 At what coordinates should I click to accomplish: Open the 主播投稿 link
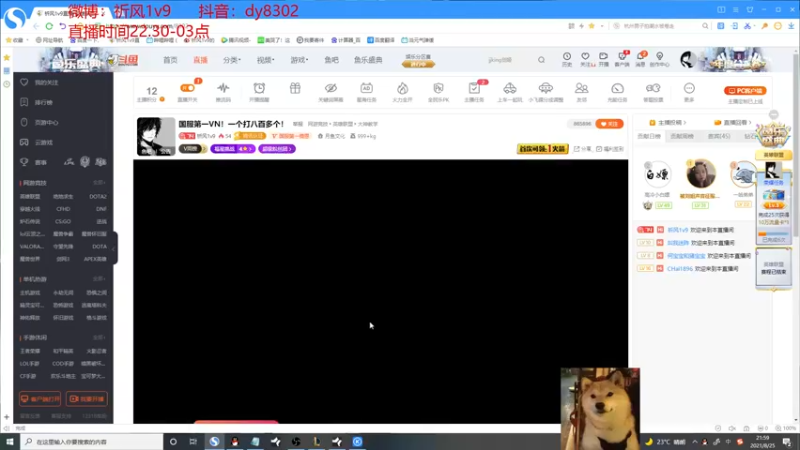pyautogui.click(x=667, y=122)
